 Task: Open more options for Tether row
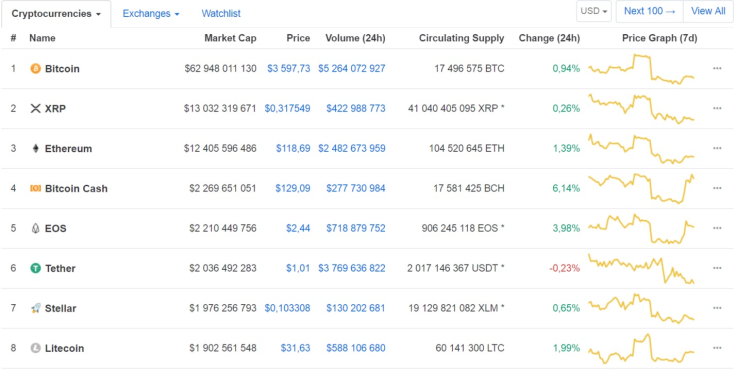(717, 268)
